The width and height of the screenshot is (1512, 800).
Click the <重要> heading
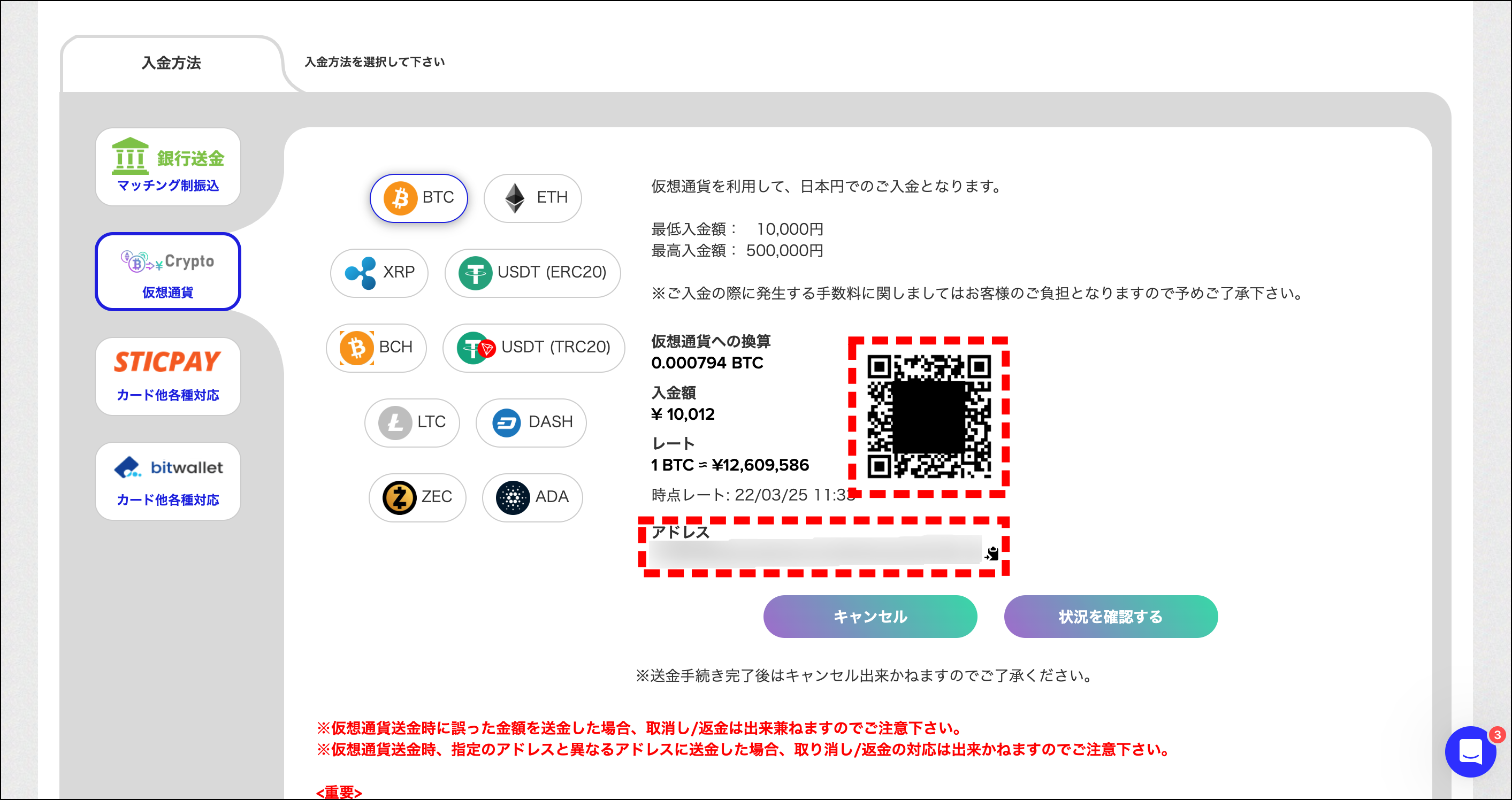339,792
